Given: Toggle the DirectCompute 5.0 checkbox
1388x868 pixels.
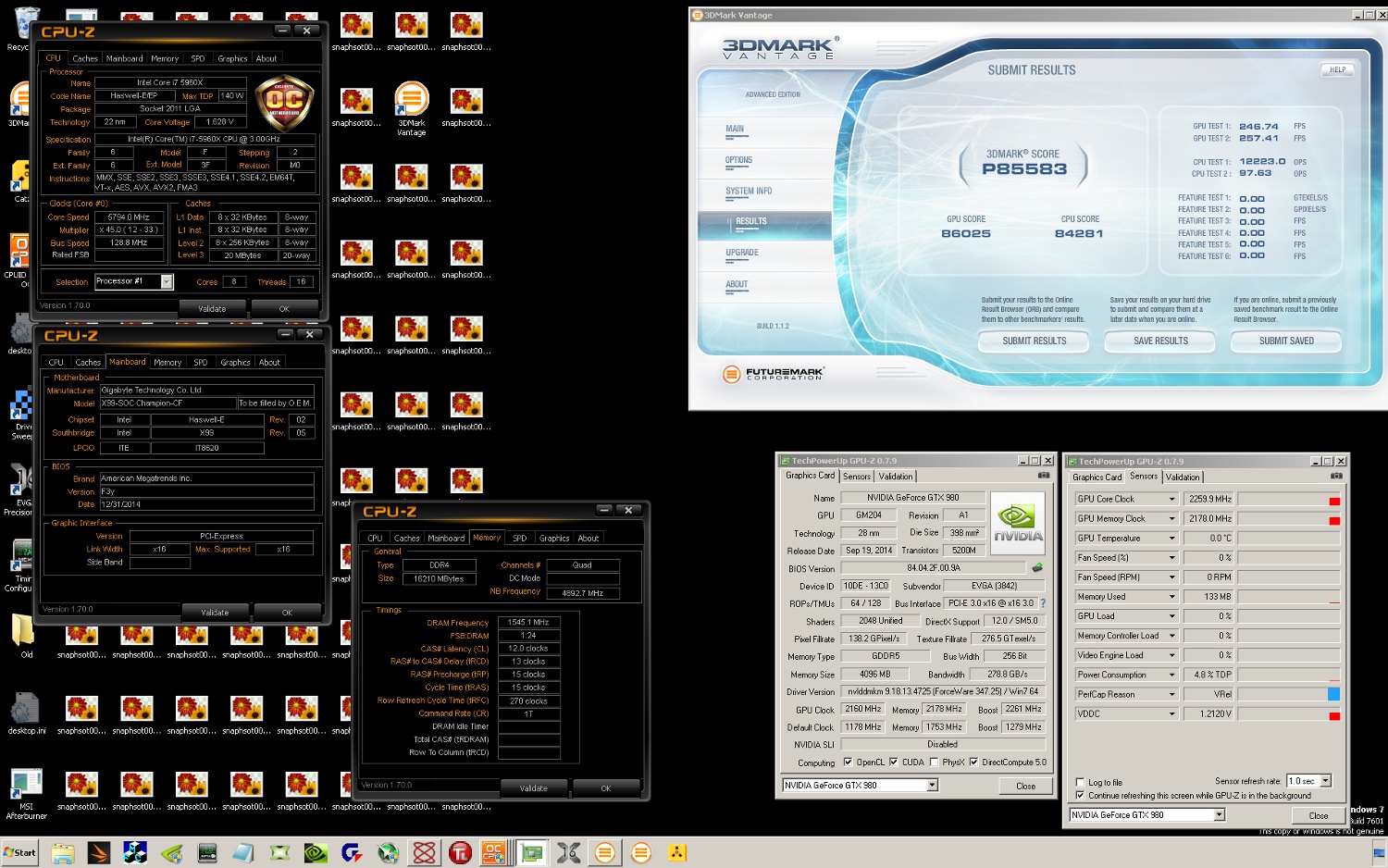Looking at the screenshot, I should tap(973, 763).
